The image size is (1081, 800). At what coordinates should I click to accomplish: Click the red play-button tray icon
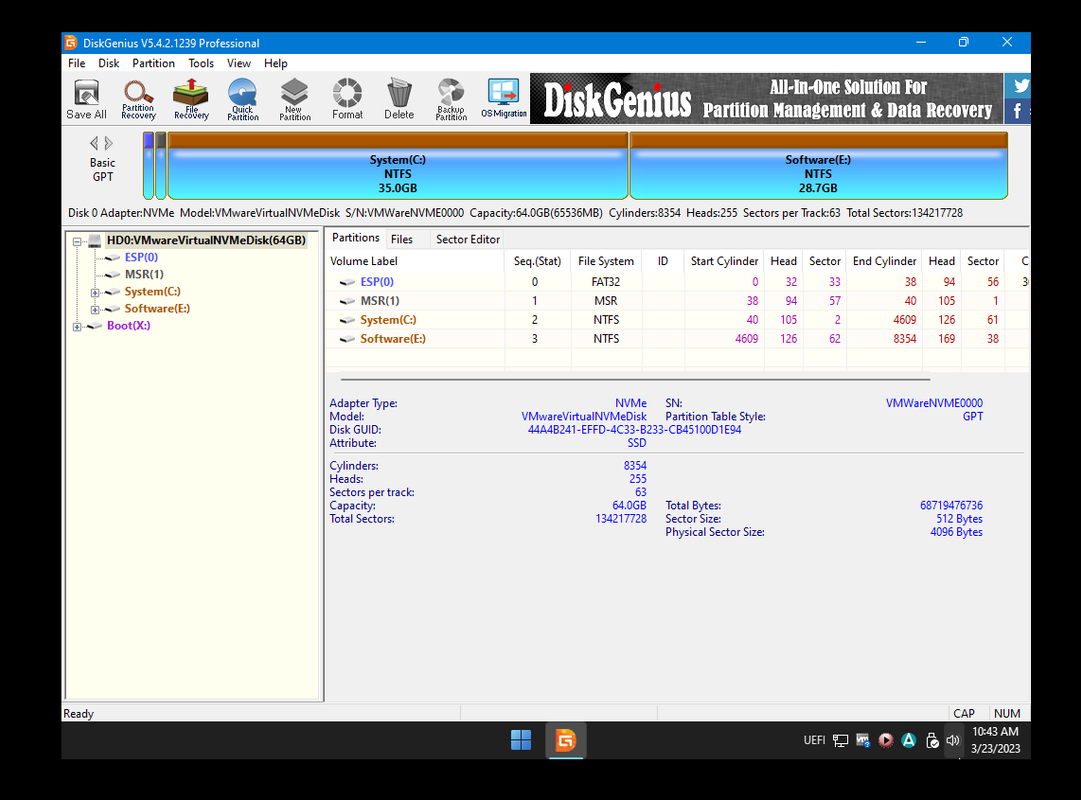pos(886,741)
